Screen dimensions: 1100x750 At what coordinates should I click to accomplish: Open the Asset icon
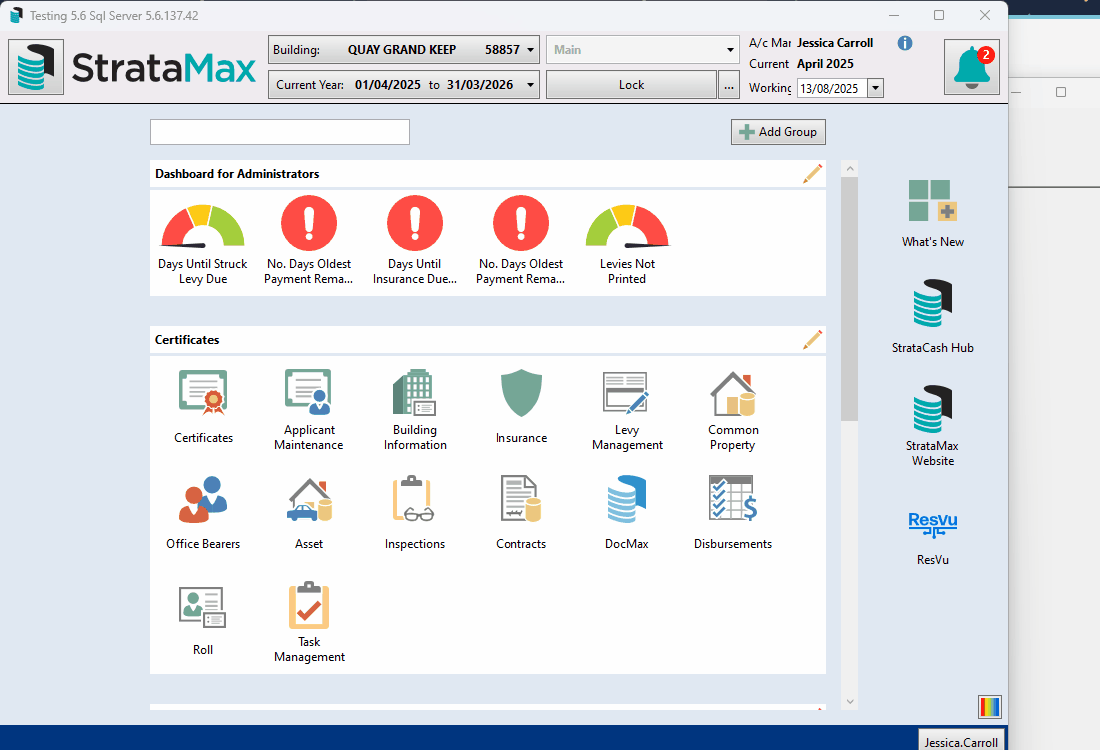pos(309,500)
